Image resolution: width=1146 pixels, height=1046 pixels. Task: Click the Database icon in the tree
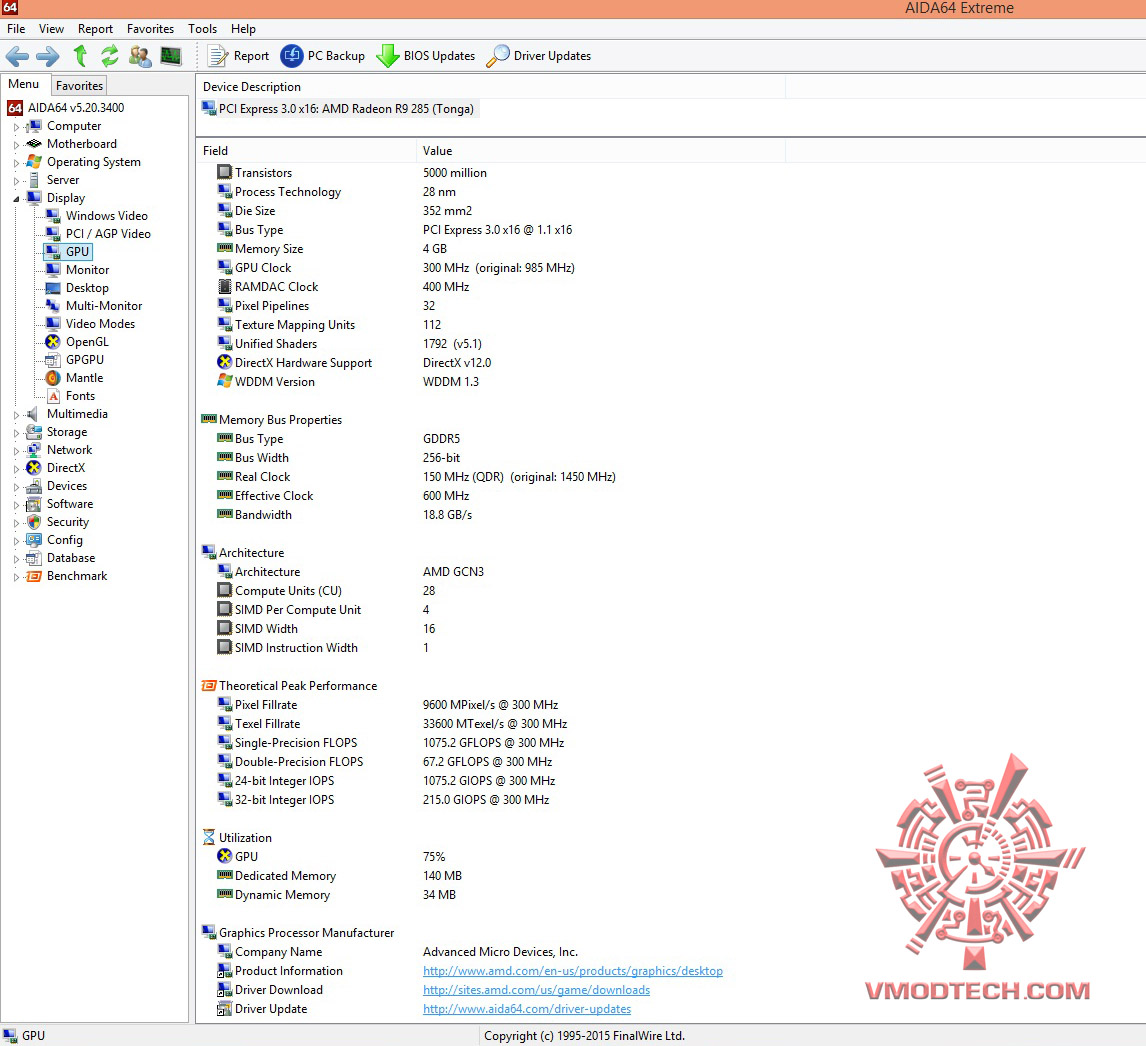(x=34, y=558)
